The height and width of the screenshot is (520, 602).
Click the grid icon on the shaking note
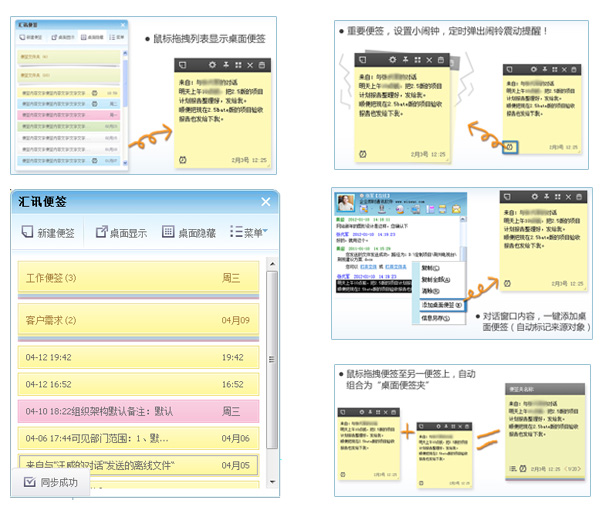coord(417,60)
